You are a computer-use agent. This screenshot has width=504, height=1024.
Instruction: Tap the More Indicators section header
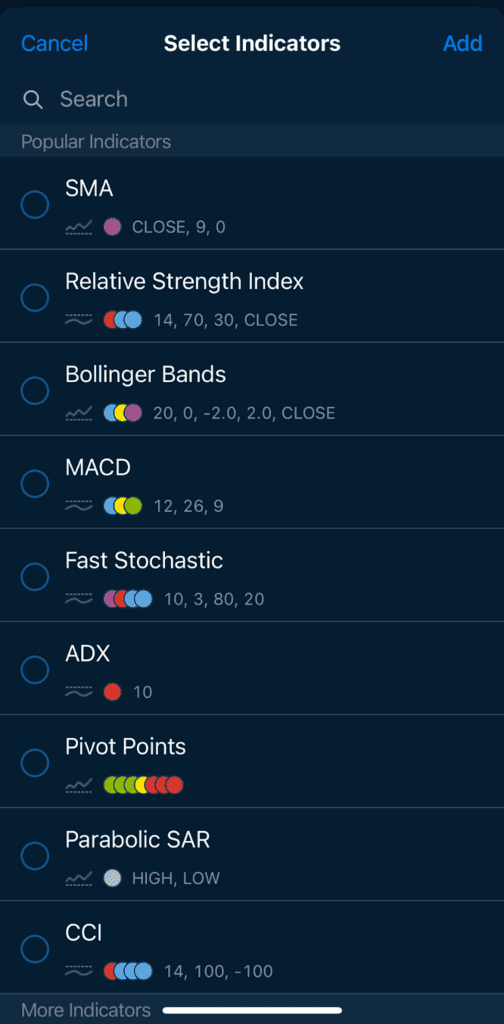(86, 1010)
